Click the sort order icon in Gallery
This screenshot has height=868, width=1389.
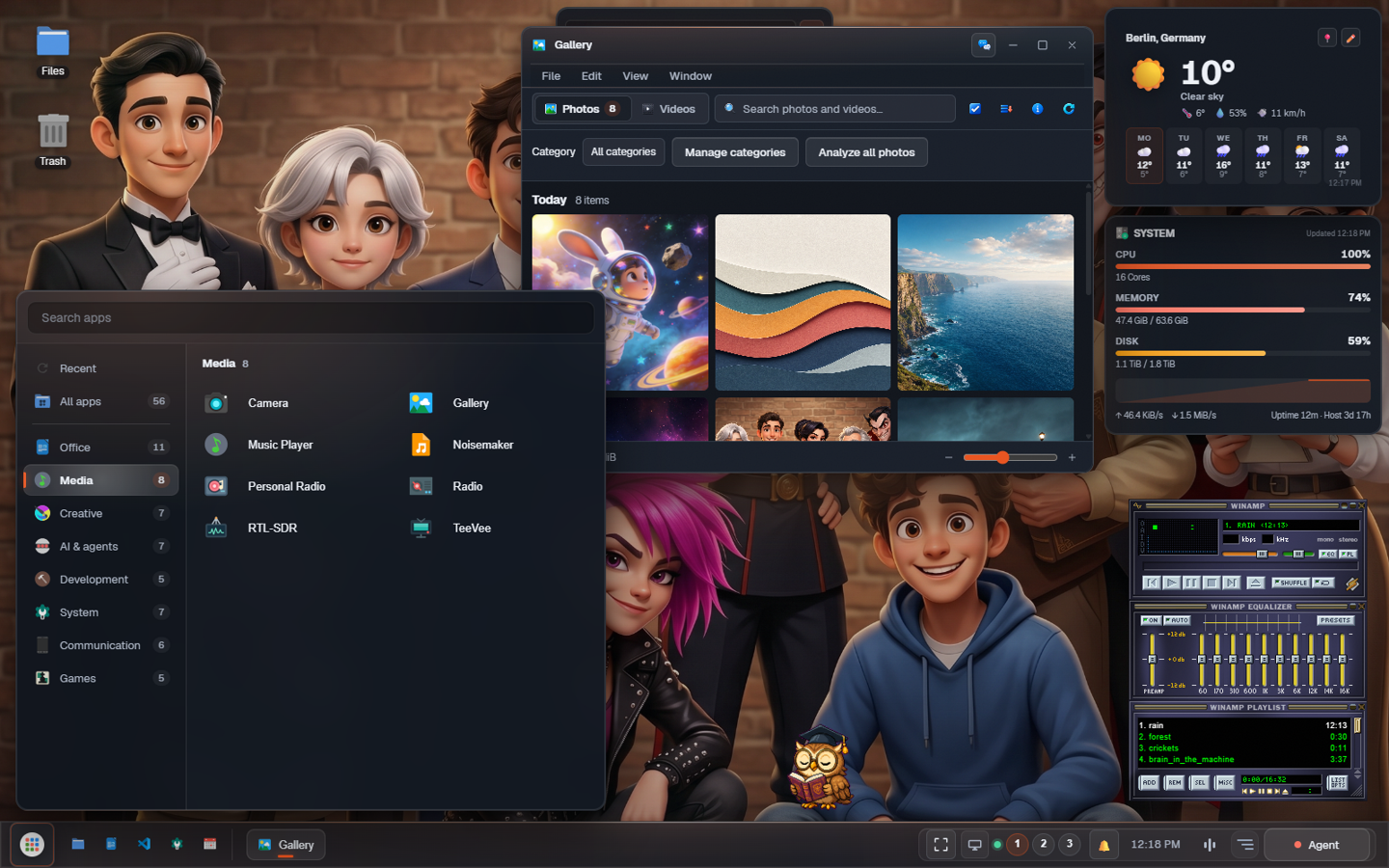(1006, 109)
